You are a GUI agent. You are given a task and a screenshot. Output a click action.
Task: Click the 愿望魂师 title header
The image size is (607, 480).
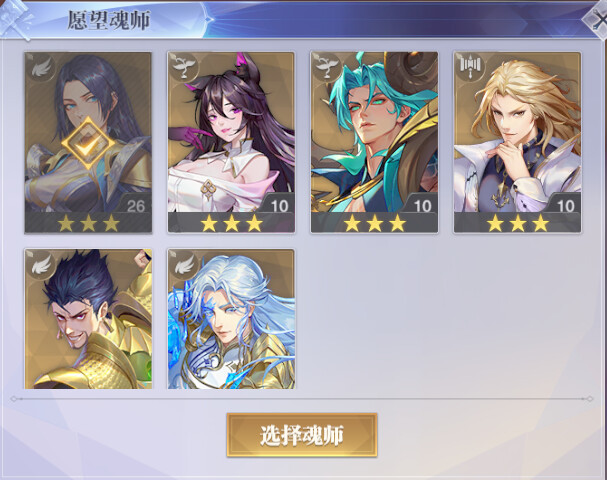tap(109, 20)
